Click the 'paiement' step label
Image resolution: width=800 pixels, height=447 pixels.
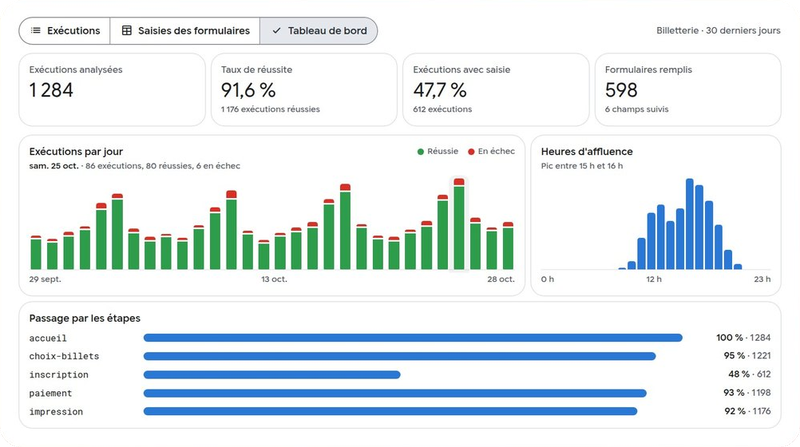[51, 393]
